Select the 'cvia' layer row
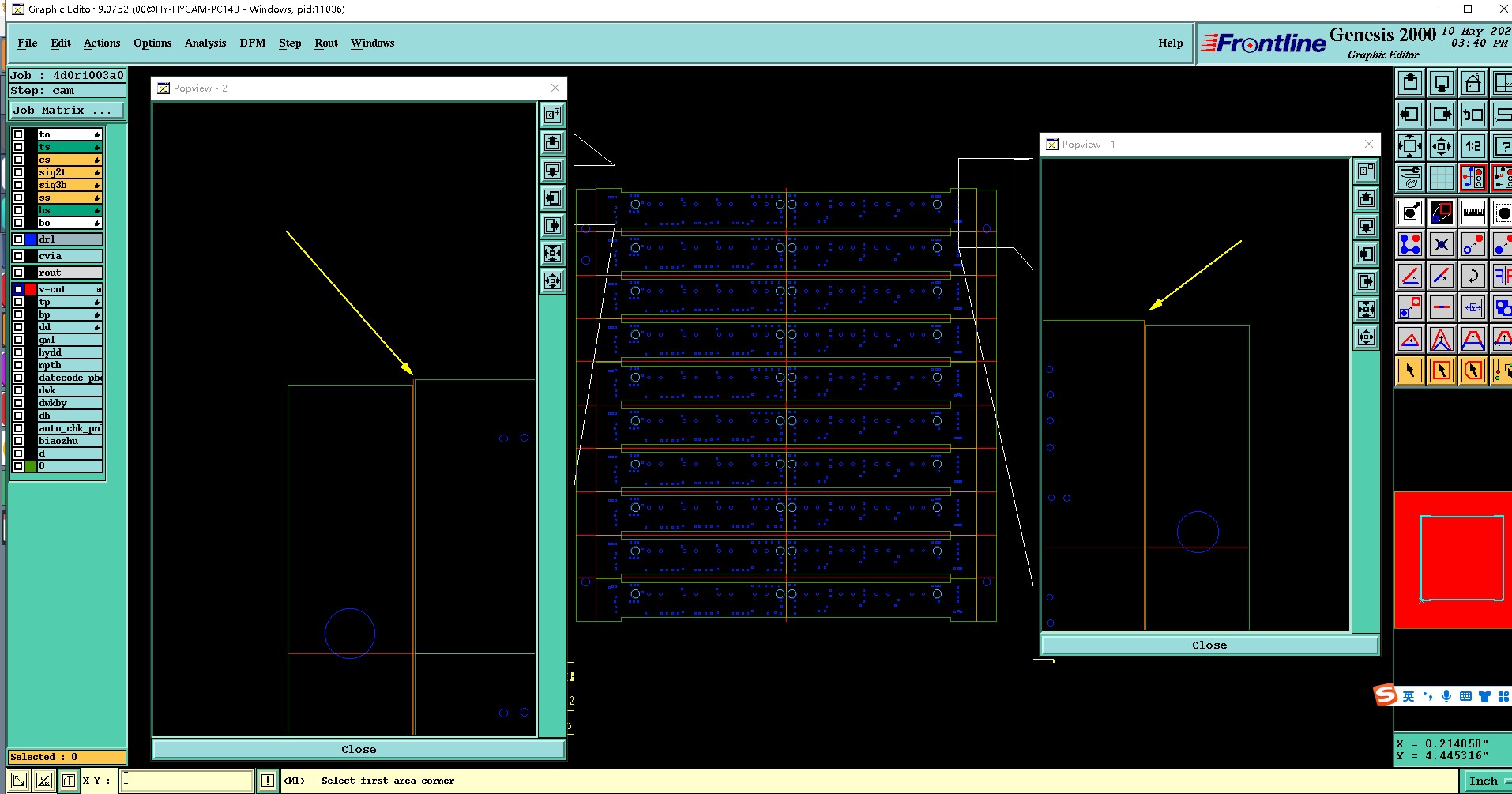Image resolution: width=1512 pixels, height=794 pixels. 70,256
